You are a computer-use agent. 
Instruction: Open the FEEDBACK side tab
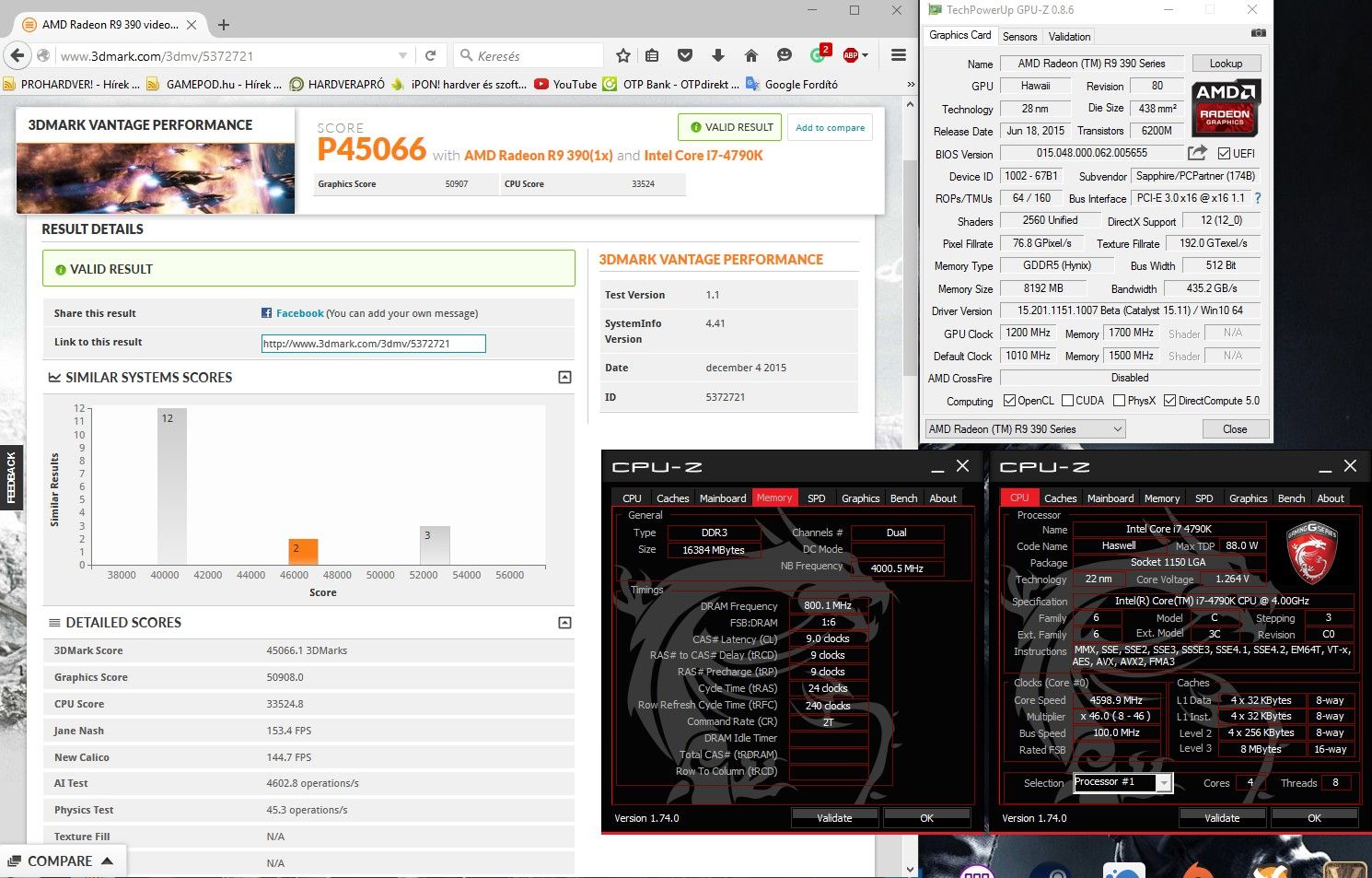(11, 476)
